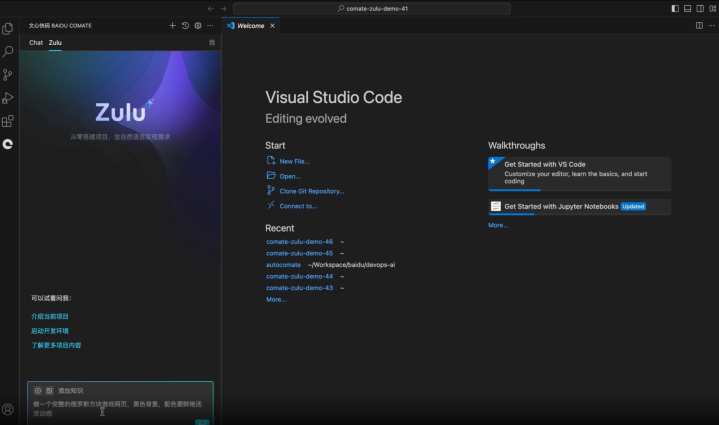This screenshot has height=425, width=719.
Task: Open the Extensions view
Action: pyautogui.click(x=8, y=121)
